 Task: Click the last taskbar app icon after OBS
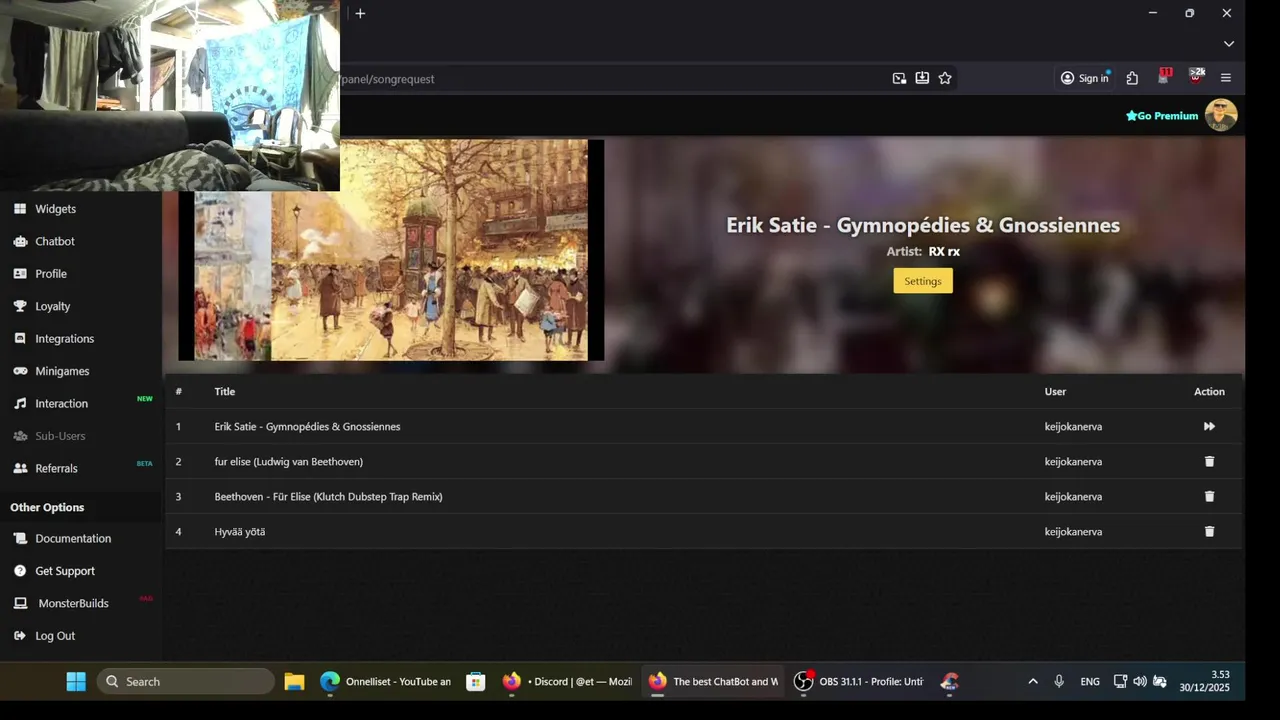click(950, 681)
